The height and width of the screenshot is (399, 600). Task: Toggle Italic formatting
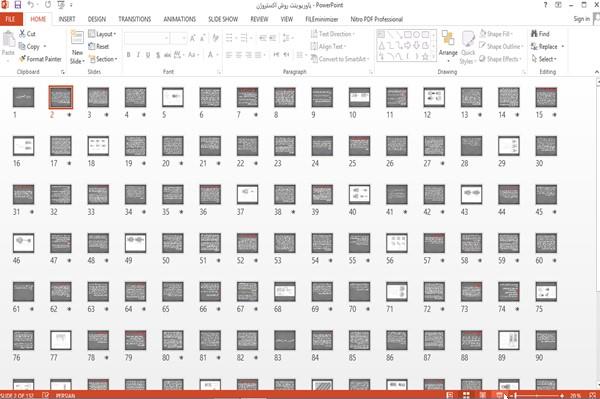click(x=138, y=55)
